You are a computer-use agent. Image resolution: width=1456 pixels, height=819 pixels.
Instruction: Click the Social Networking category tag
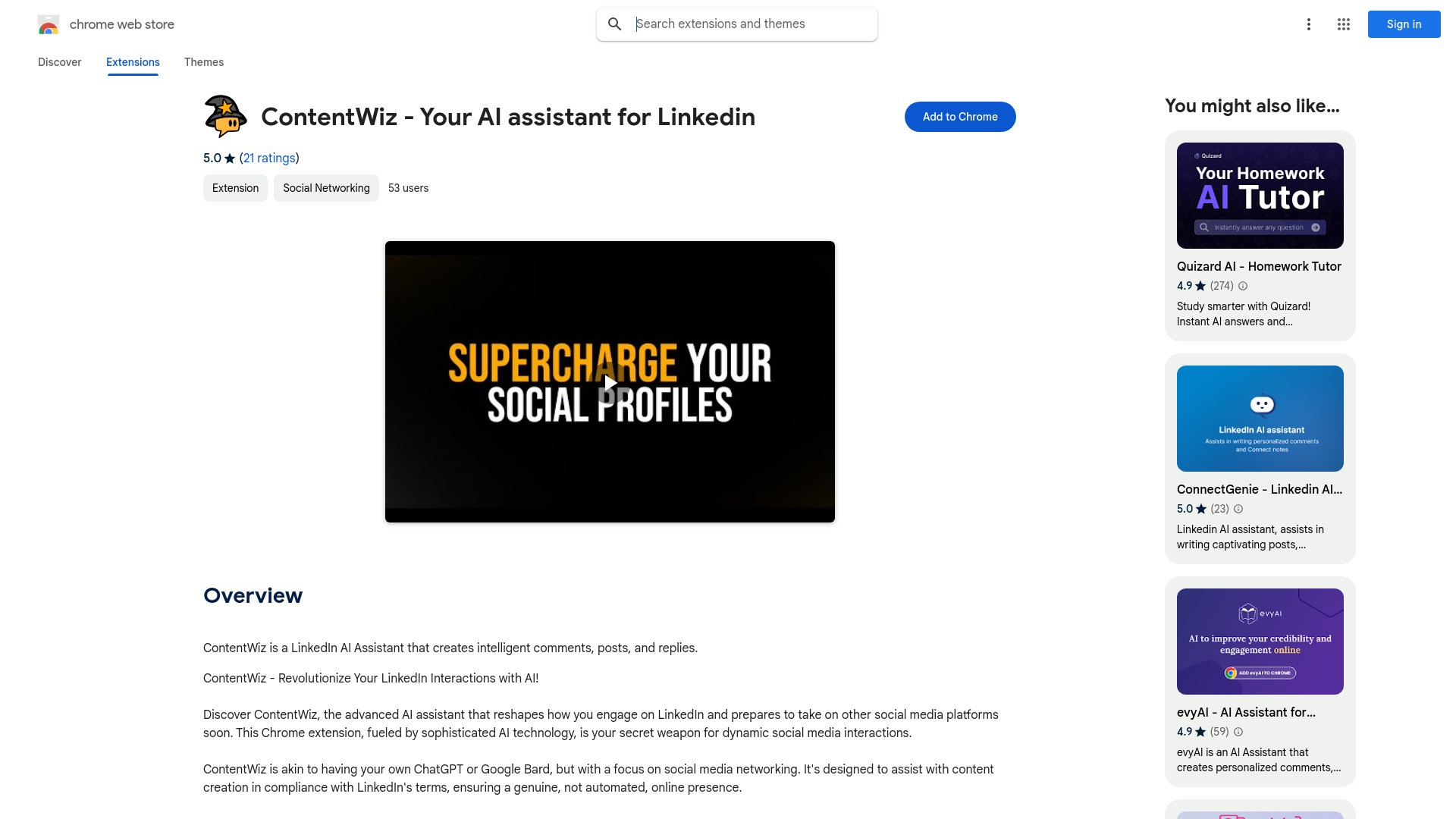point(325,188)
